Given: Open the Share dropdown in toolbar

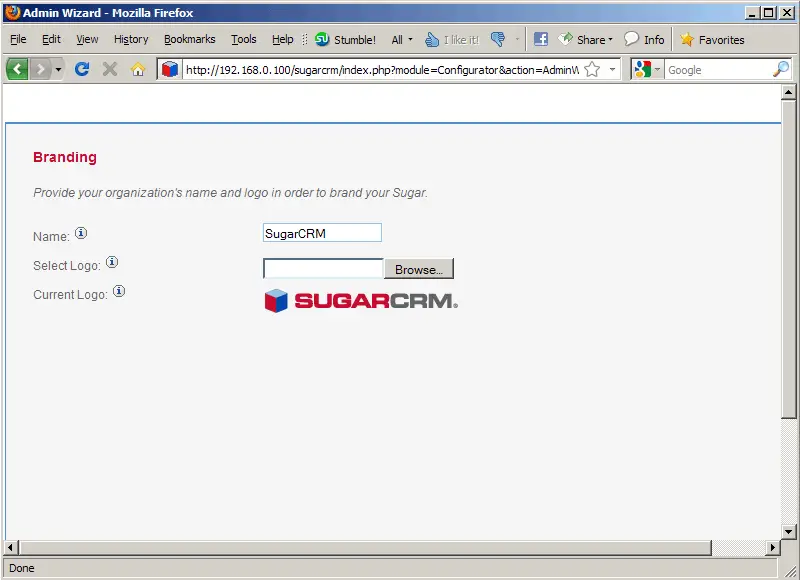Looking at the screenshot, I should (585, 39).
